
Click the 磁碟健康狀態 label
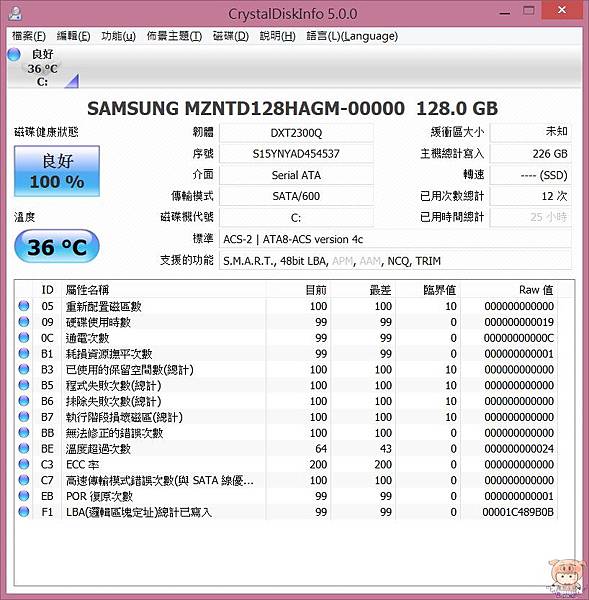[46, 132]
